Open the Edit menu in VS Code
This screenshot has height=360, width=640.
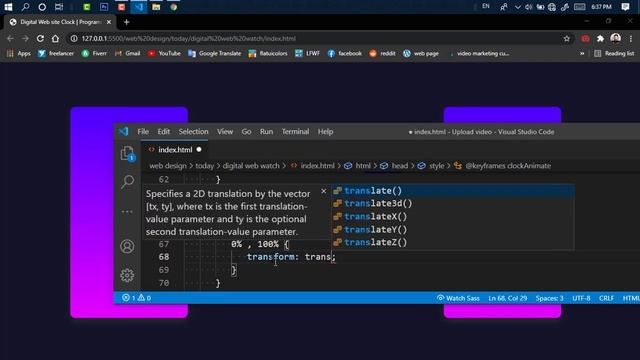(164, 131)
